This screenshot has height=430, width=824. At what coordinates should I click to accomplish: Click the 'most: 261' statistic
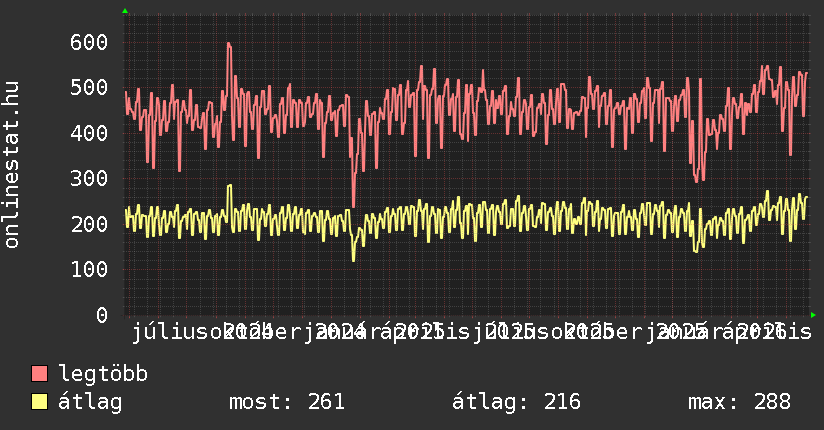[x=287, y=402]
